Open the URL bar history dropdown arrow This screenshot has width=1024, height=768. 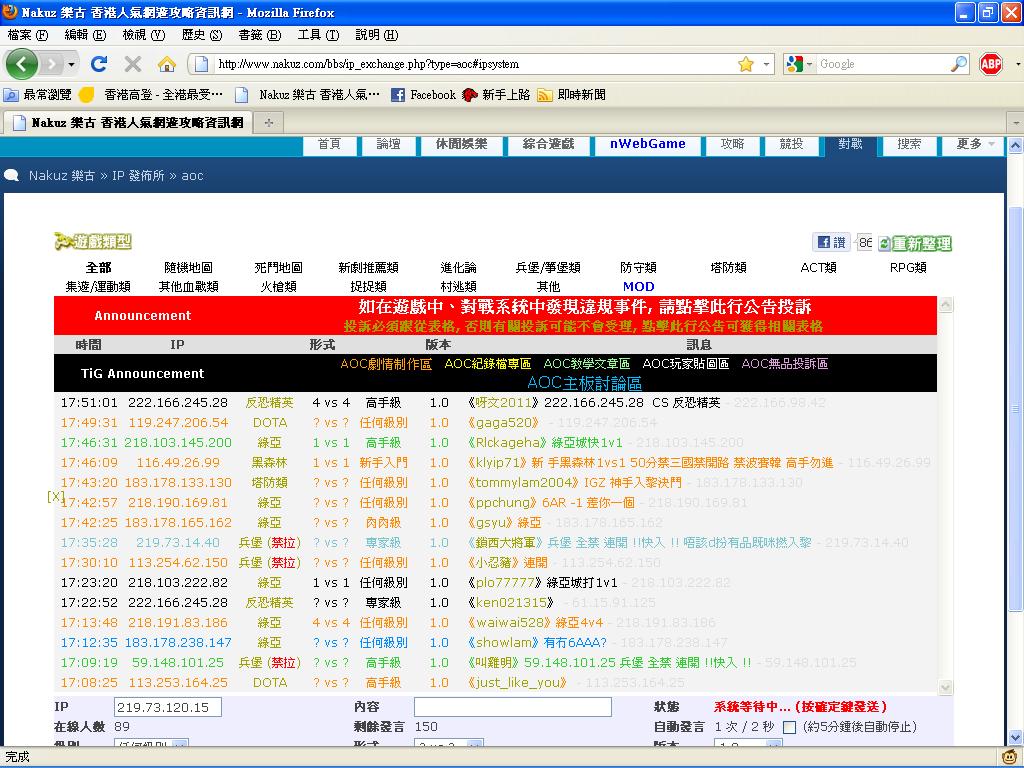767,64
